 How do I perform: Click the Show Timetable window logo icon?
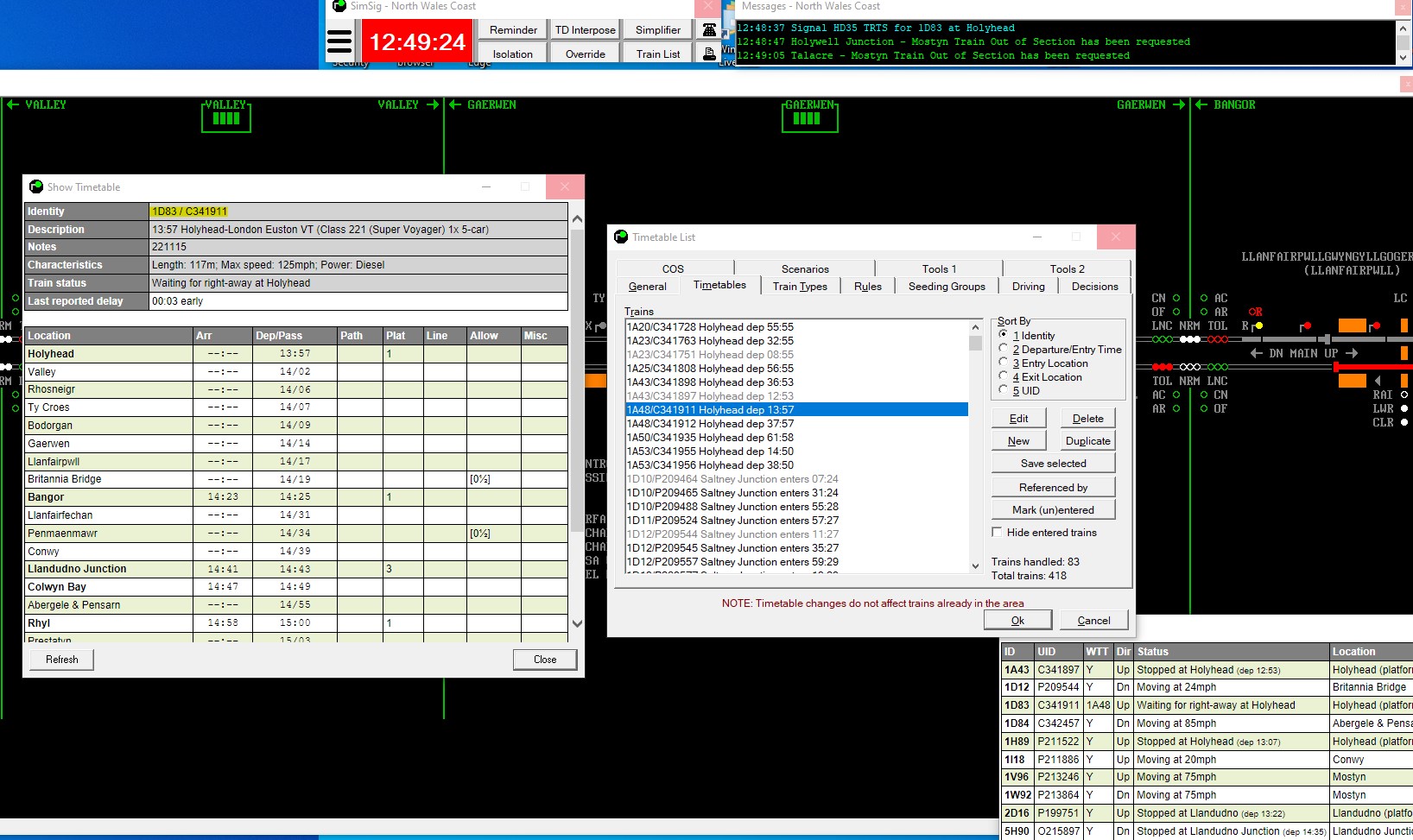pos(36,186)
